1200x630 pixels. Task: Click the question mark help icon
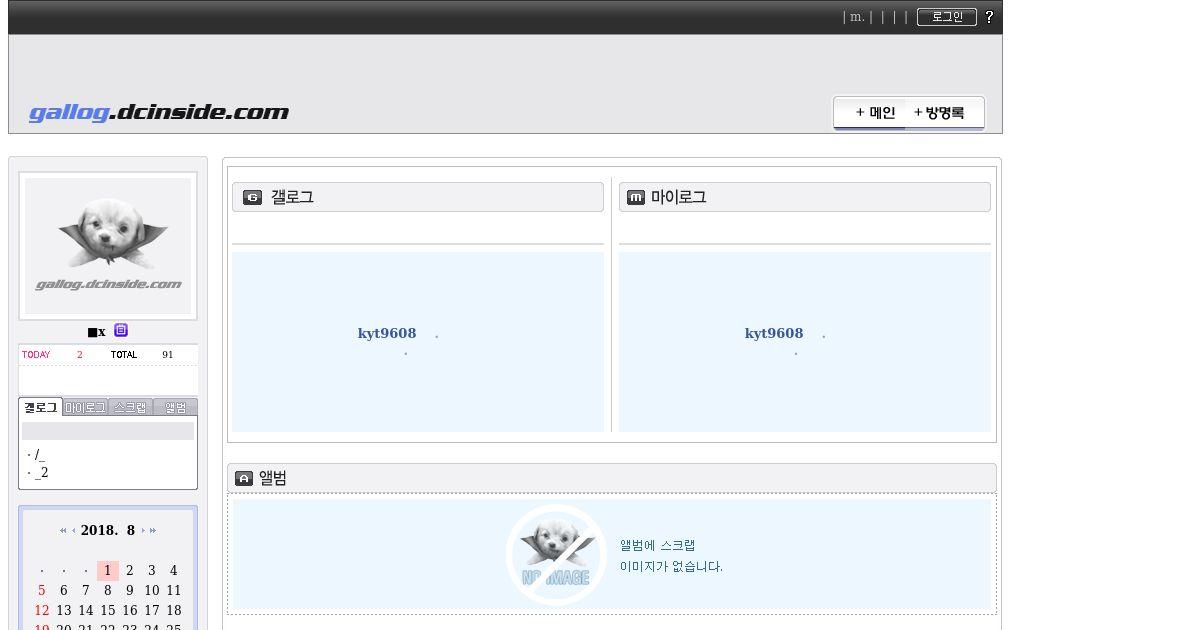click(989, 17)
